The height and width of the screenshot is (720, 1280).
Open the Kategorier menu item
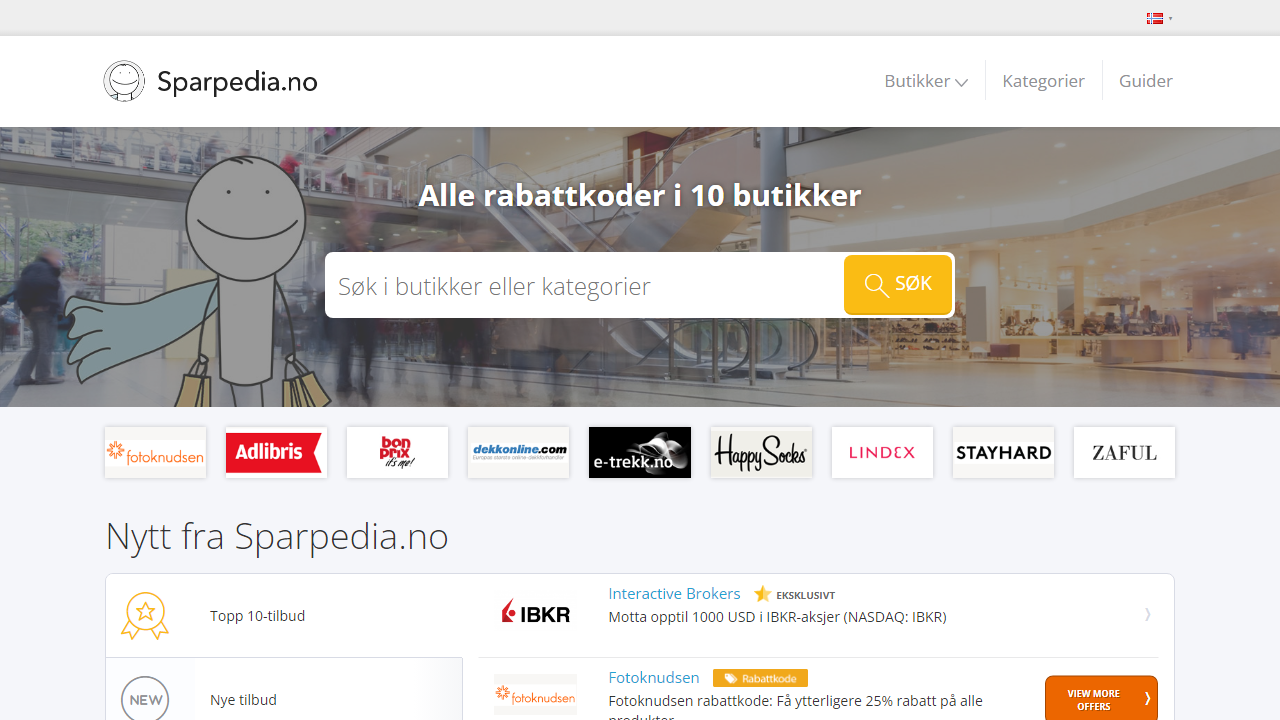[1043, 81]
